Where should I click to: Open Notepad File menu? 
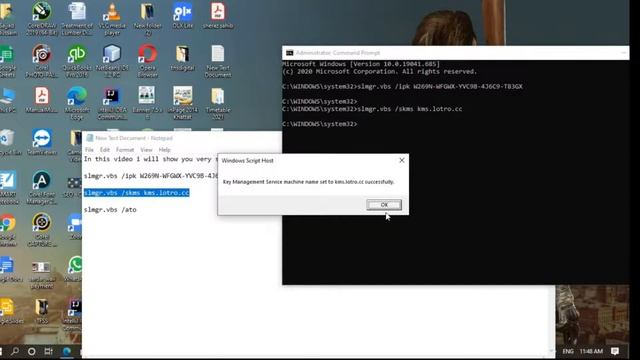pyautogui.click(x=89, y=150)
